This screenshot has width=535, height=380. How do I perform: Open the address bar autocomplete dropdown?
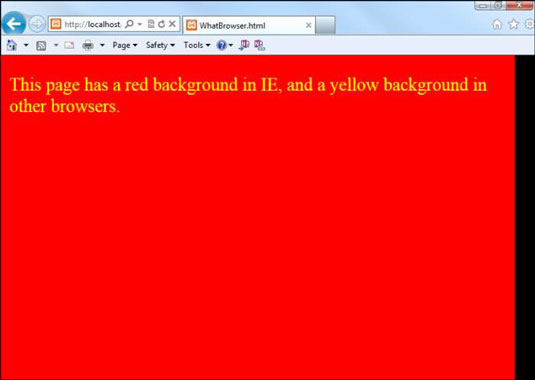(x=140, y=24)
